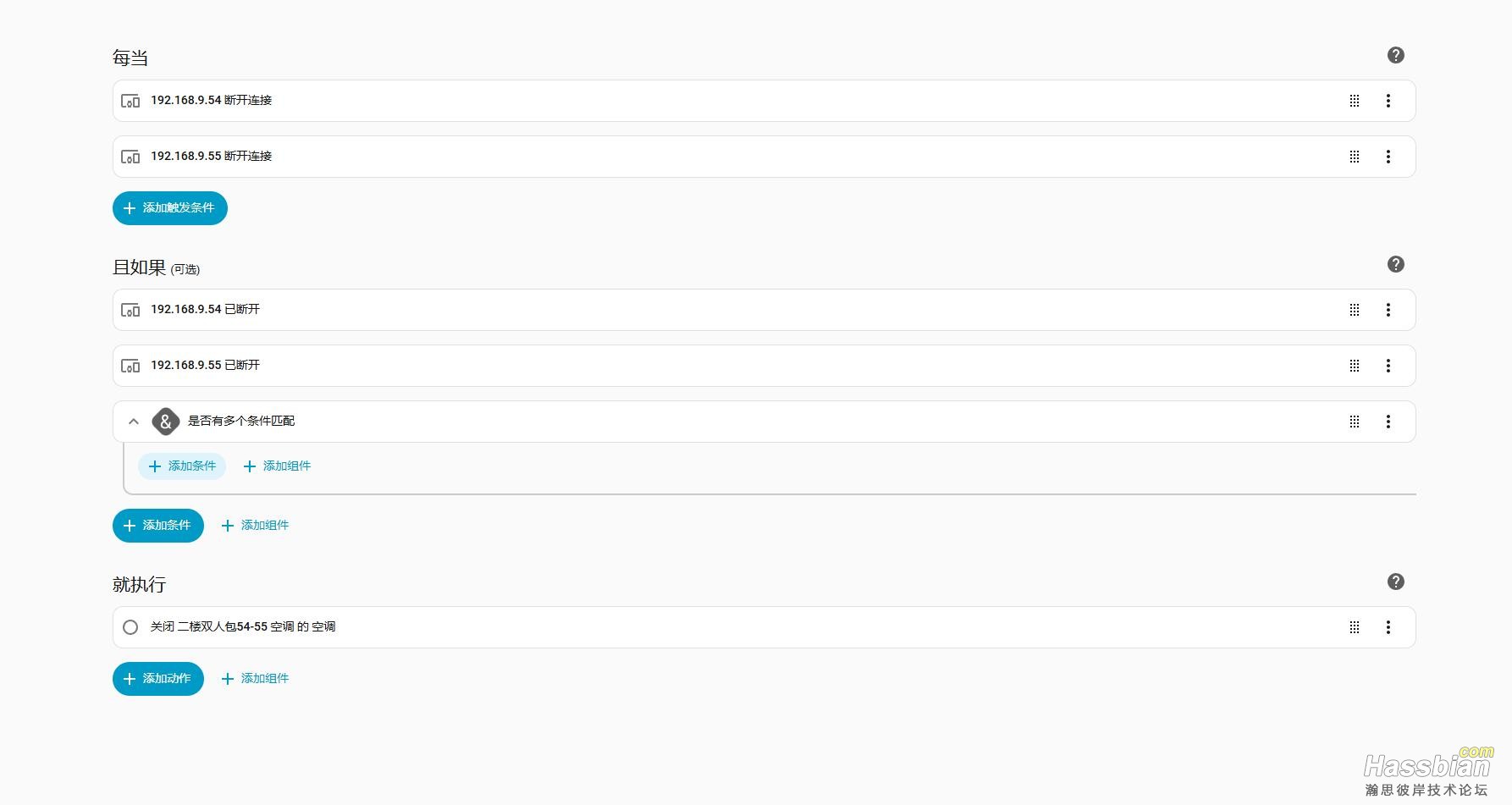Click device icon of 192.168.9.54 已断开 condition

click(x=130, y=310)
